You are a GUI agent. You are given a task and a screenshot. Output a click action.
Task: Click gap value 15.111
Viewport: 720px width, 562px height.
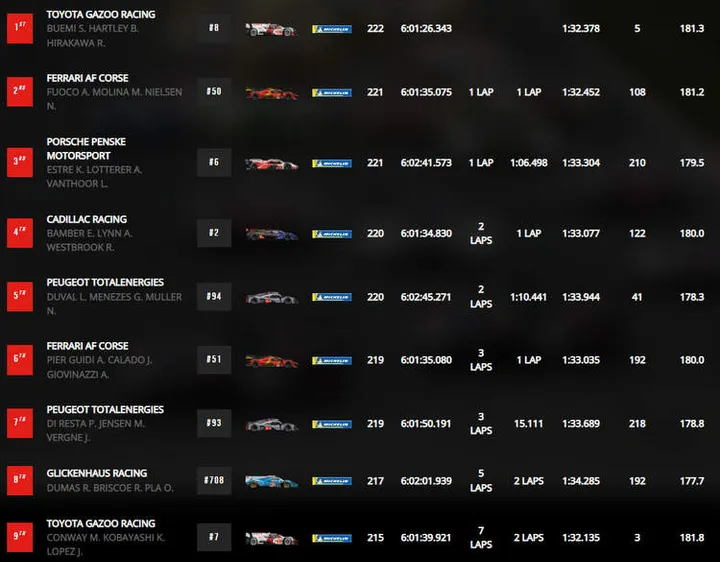tap(529, 423)
